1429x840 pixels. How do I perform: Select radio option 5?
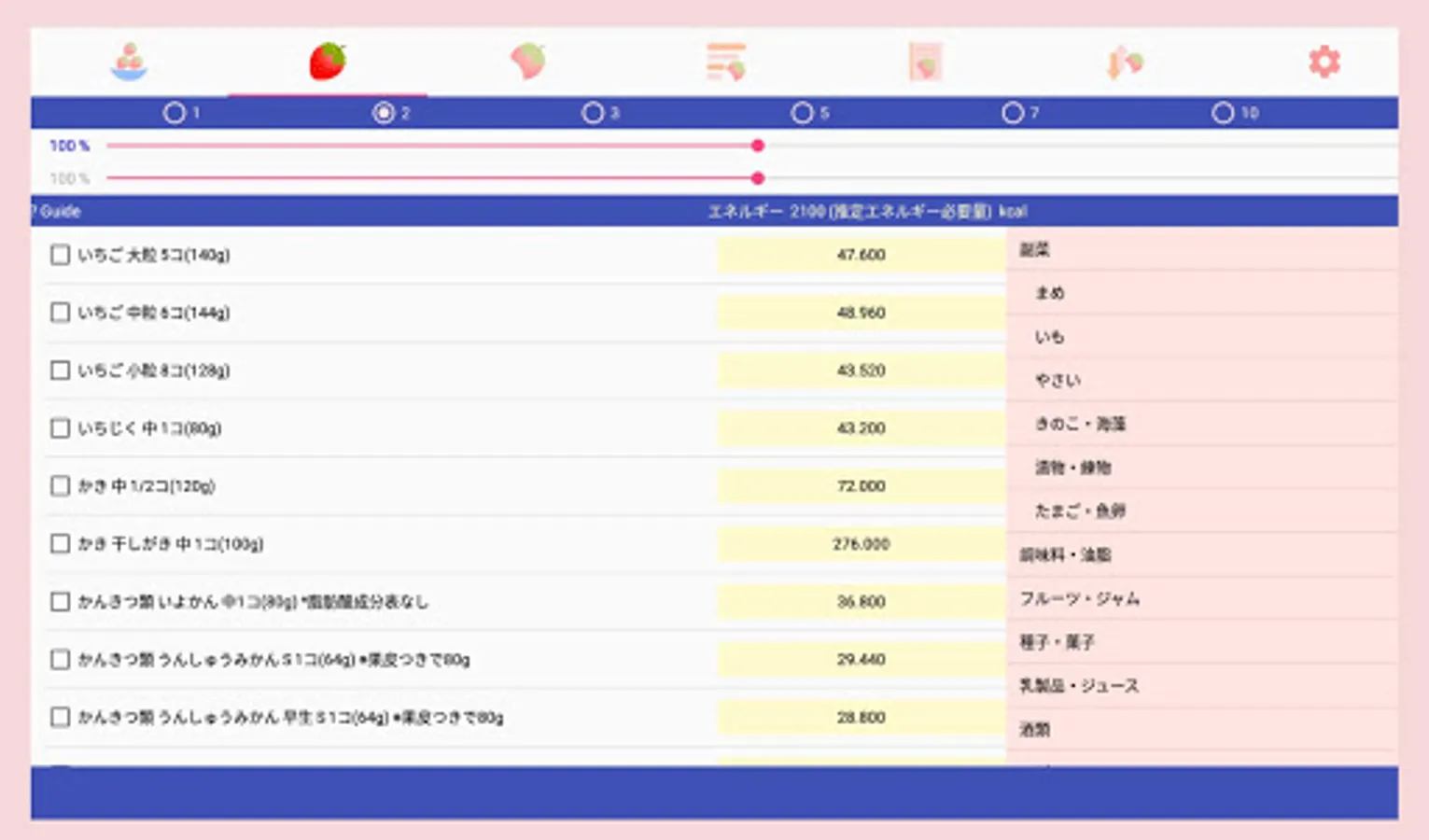803,112
